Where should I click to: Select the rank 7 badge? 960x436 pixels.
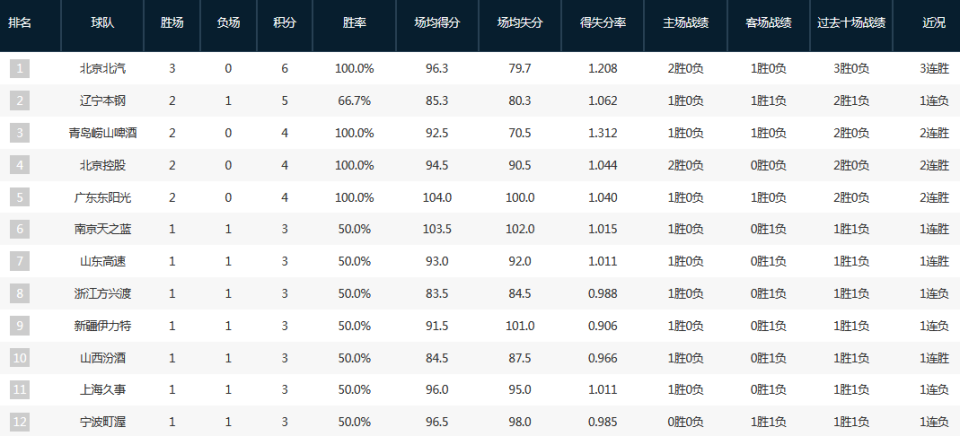[20, 261]
